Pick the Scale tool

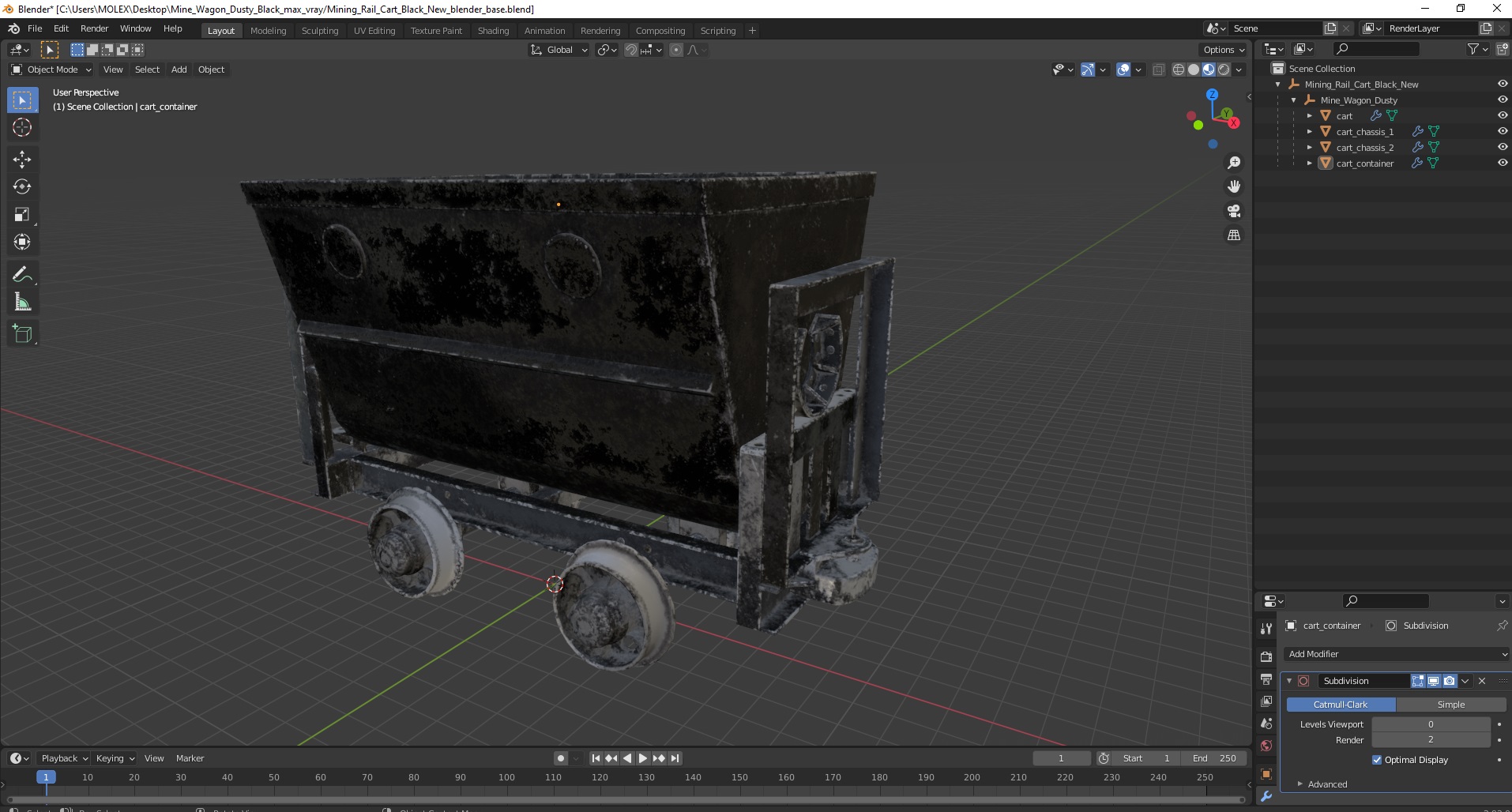pos(22,215)
